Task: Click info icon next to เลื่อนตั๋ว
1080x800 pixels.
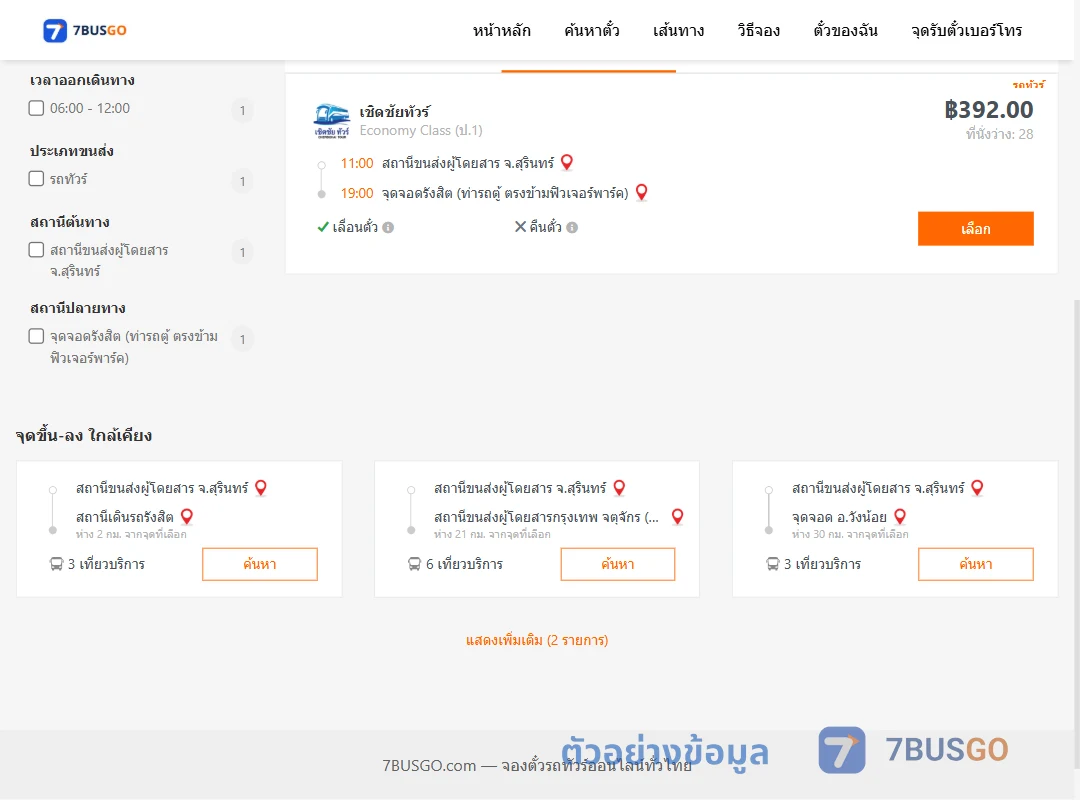Action: pos(388,227)
